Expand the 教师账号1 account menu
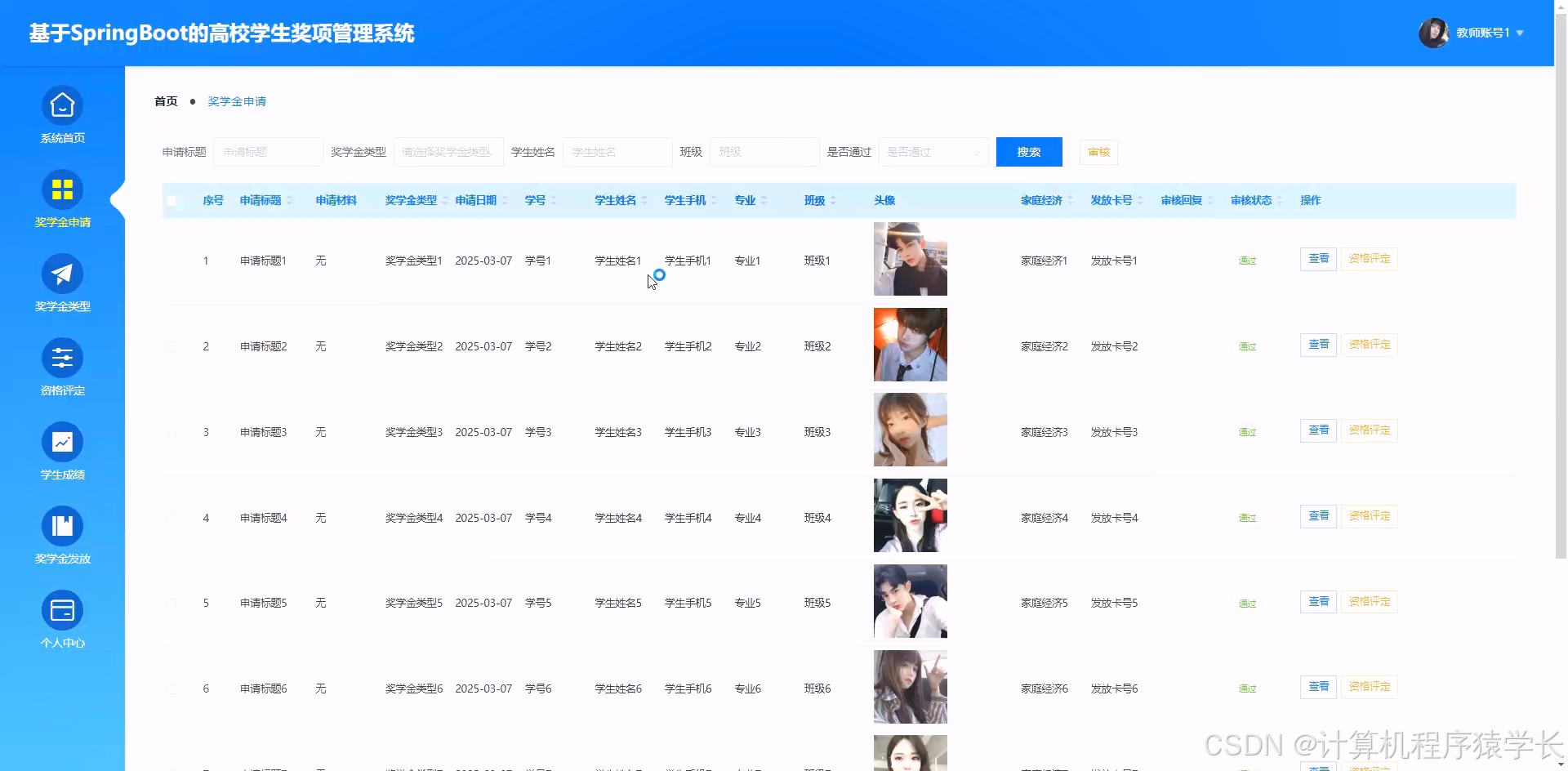The height and width of the screenshot is (771, 1568). pos(1483,33)
